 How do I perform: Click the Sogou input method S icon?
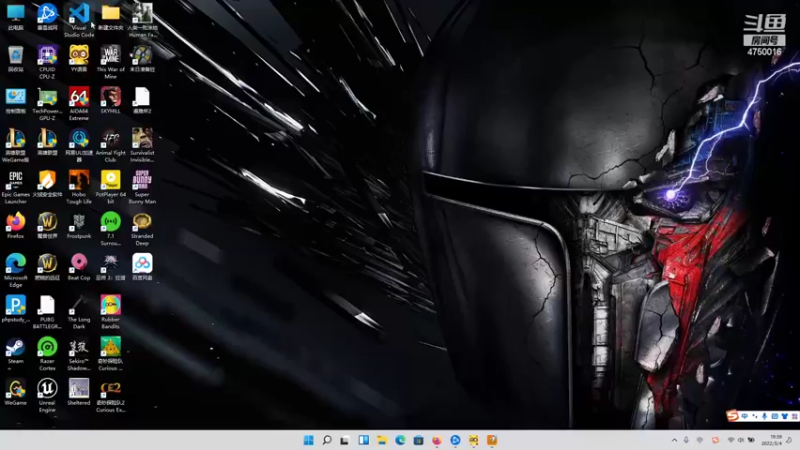pyautogui.click(x=733, y=416)
